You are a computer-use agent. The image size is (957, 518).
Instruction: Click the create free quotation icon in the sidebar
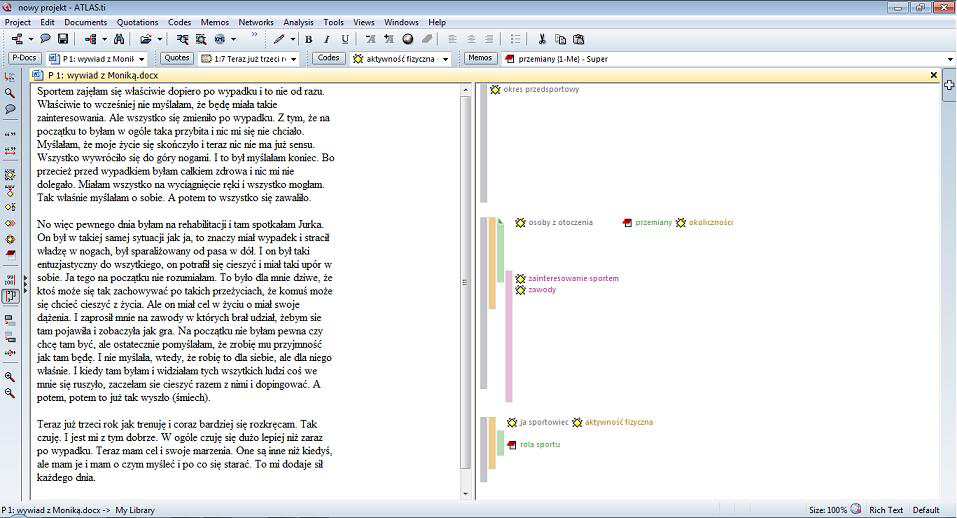point(10,134)
